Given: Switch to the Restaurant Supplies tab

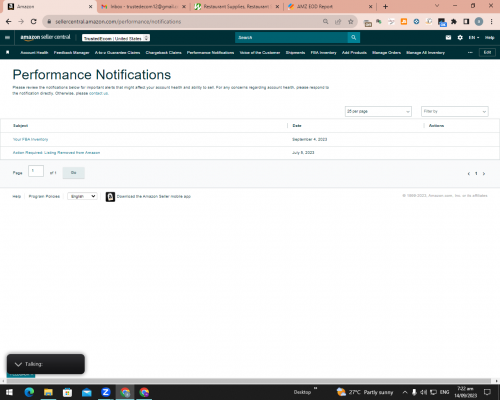Looking at the screenshot, I should click(236, 7).
